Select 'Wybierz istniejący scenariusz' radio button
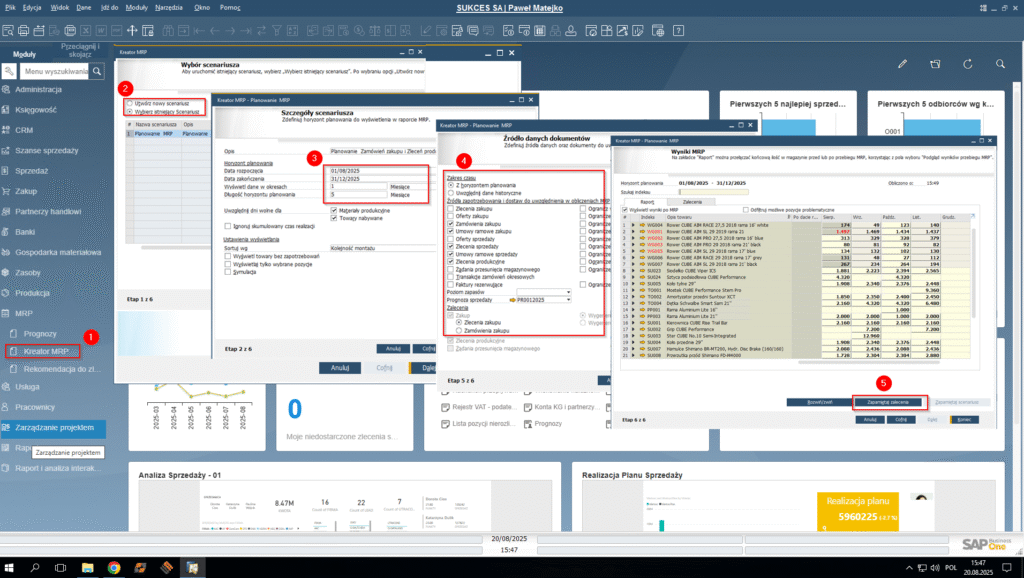Screen dimensions: 1024x578 coord(129,112)
